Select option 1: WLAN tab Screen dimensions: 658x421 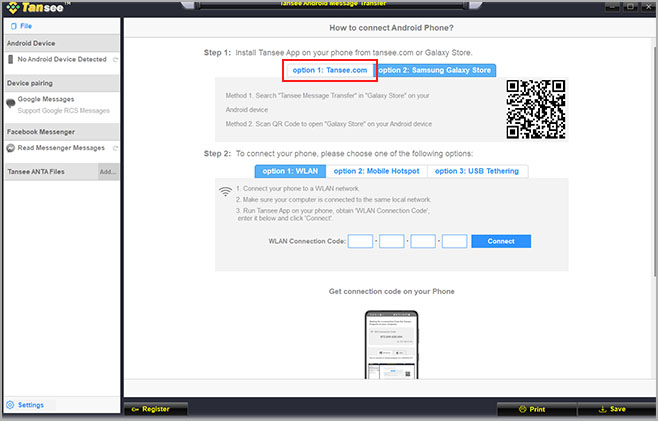pyautogui.click(x=290, y=171)
